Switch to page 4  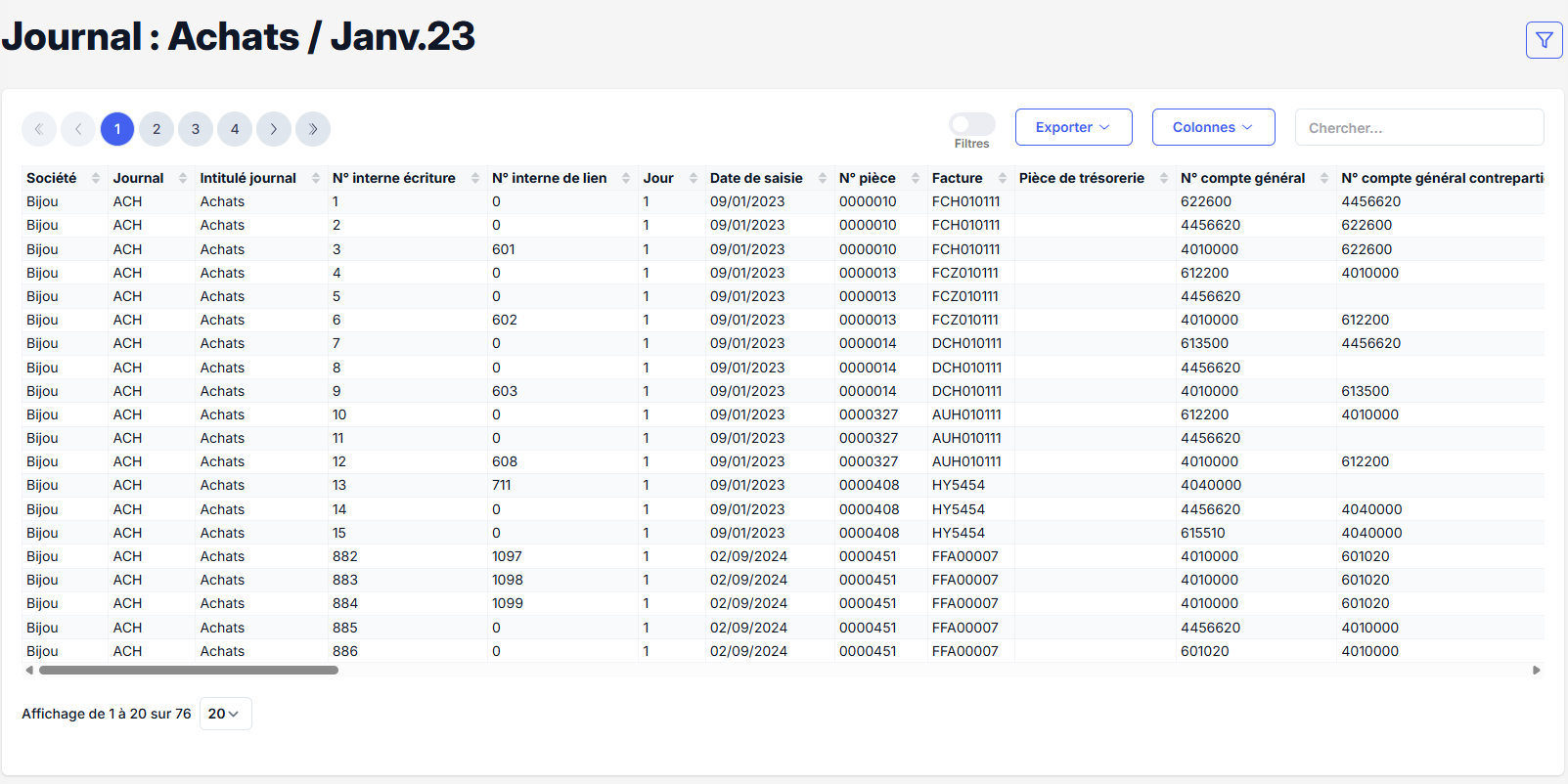point(235,129)
